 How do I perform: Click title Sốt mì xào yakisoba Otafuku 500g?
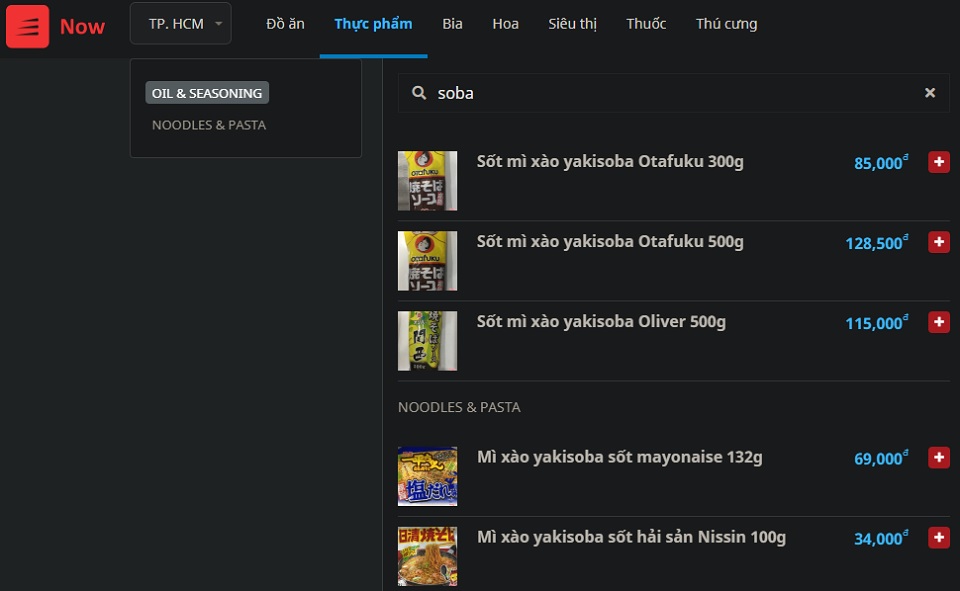pos(610,242)
